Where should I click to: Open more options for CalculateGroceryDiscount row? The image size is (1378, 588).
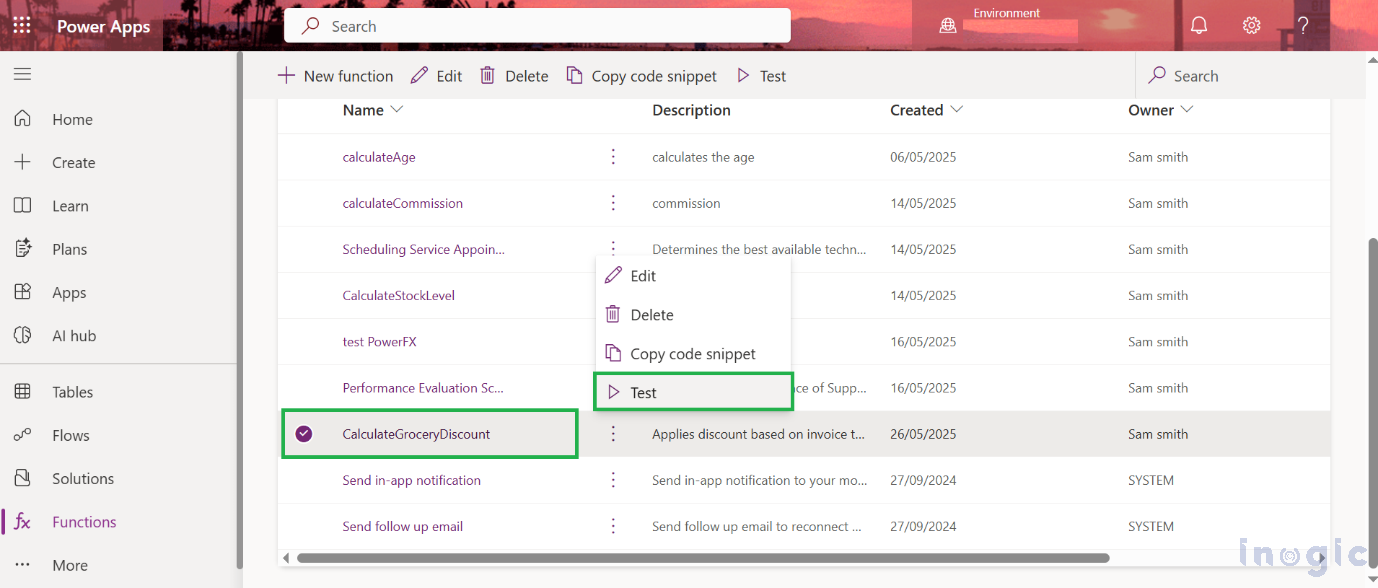point(613,434)
